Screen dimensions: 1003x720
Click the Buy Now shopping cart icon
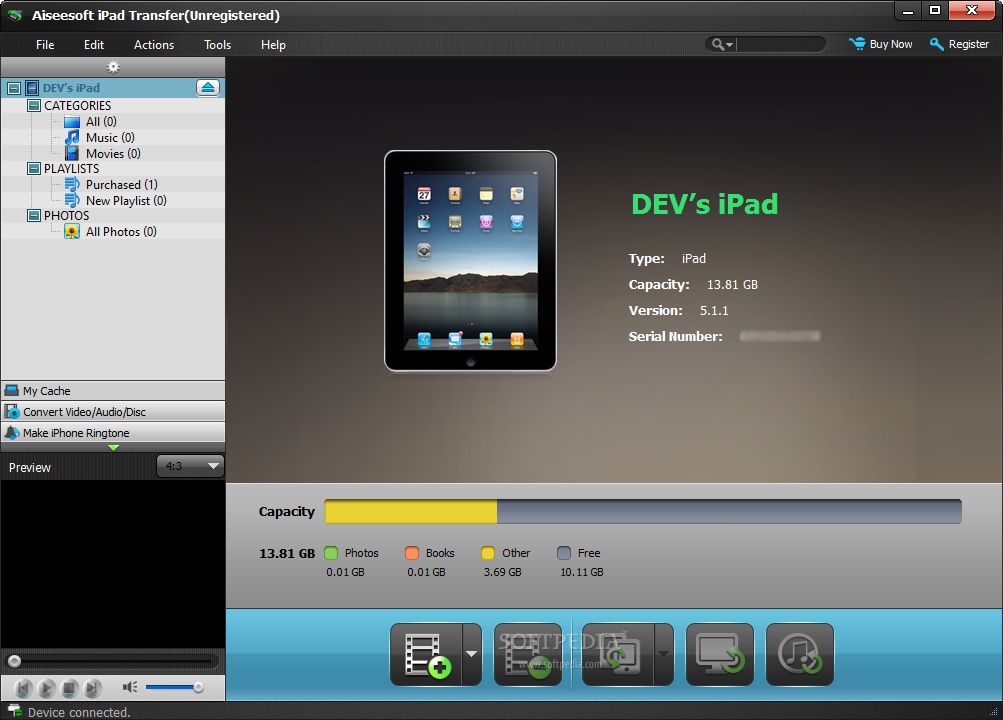[857, 43]
